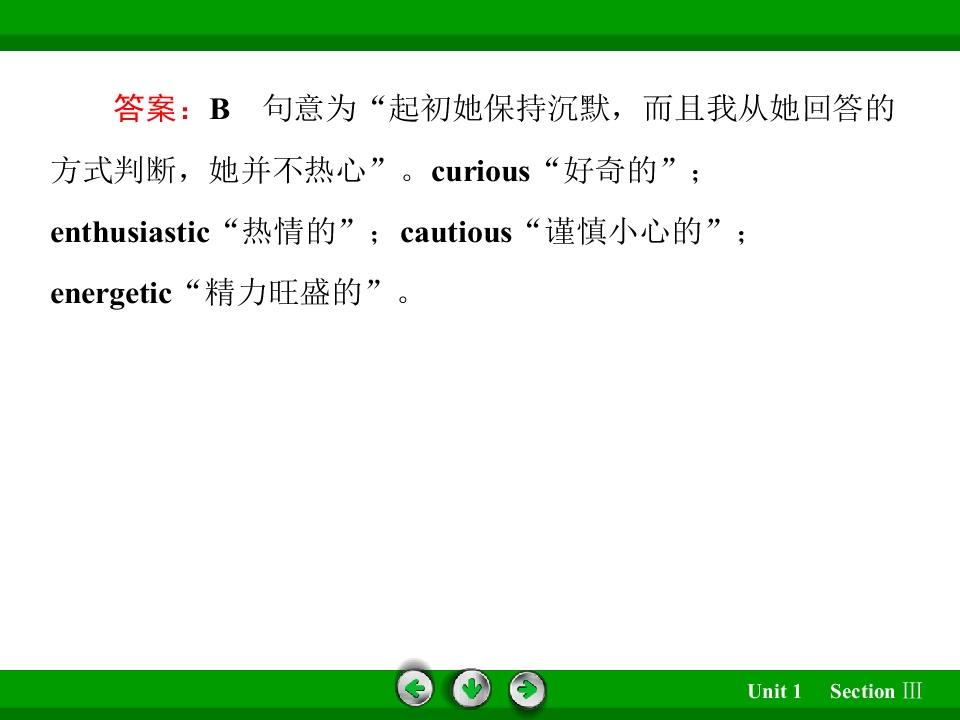Click the translation 热情的
The image size is (960, 720).
[x=289, y=232]
